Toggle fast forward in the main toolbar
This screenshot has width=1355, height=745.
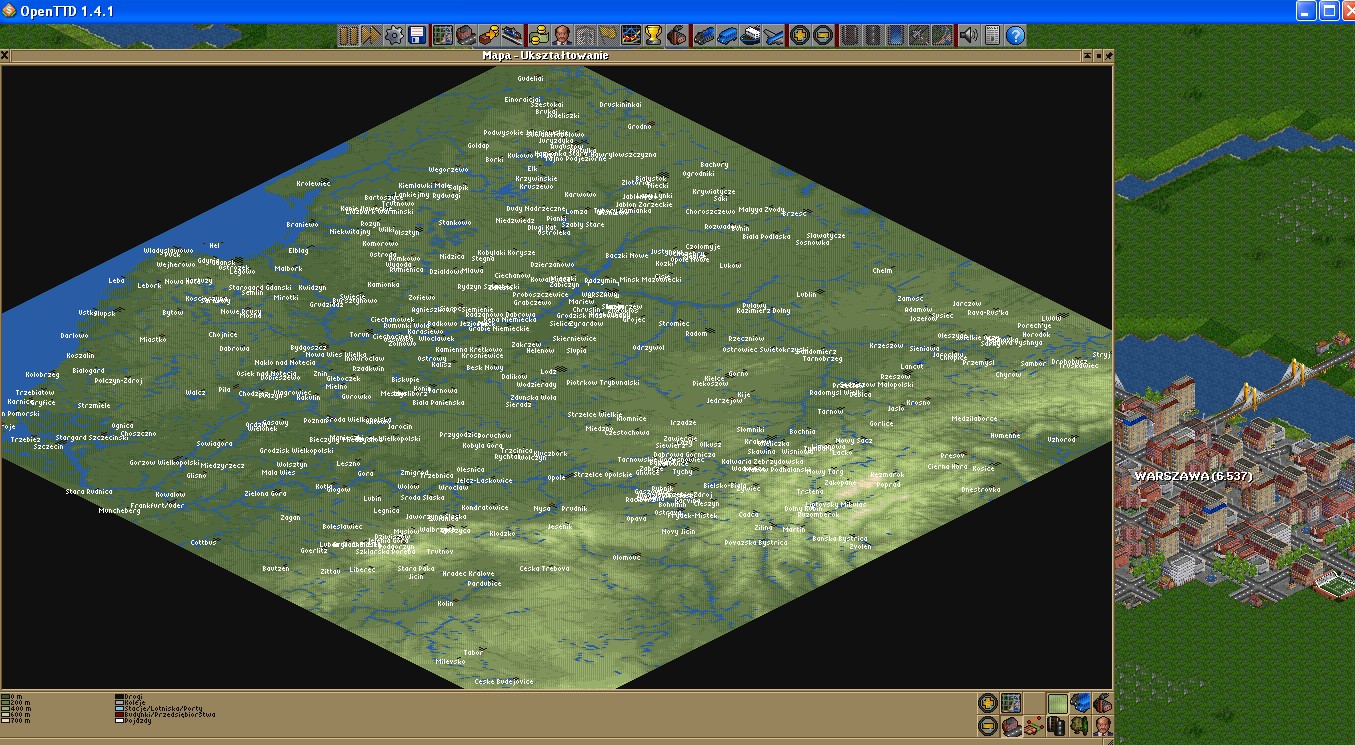pyautogui.click(x=371, y=36)
